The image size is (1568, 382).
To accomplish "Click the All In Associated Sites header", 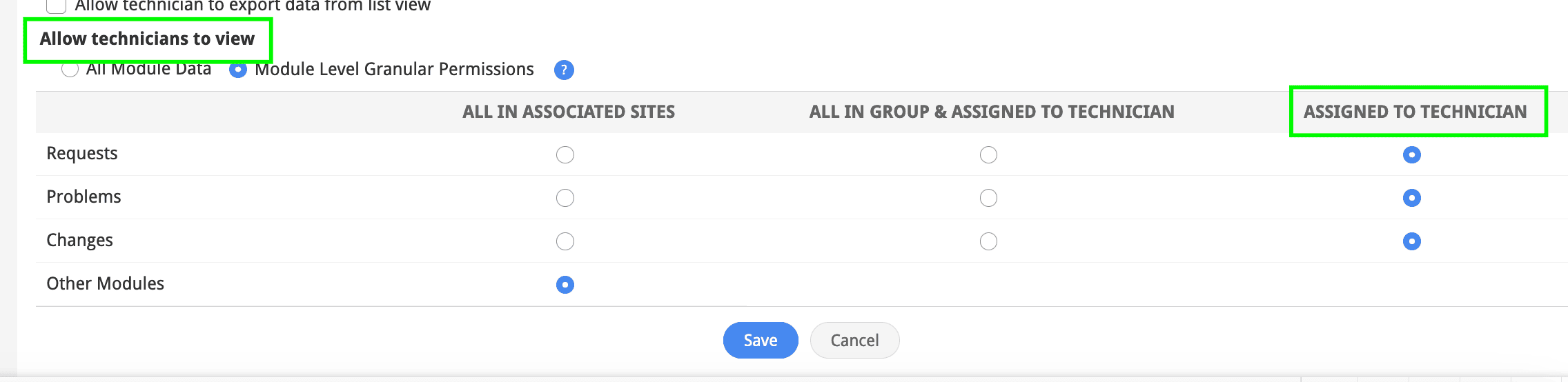I will coord(569,112).
